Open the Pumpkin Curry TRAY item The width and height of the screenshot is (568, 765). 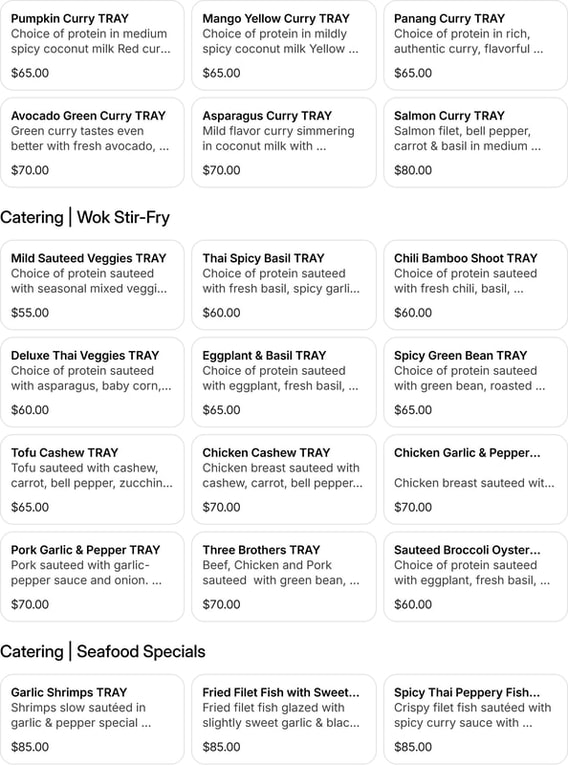(92, 45)
